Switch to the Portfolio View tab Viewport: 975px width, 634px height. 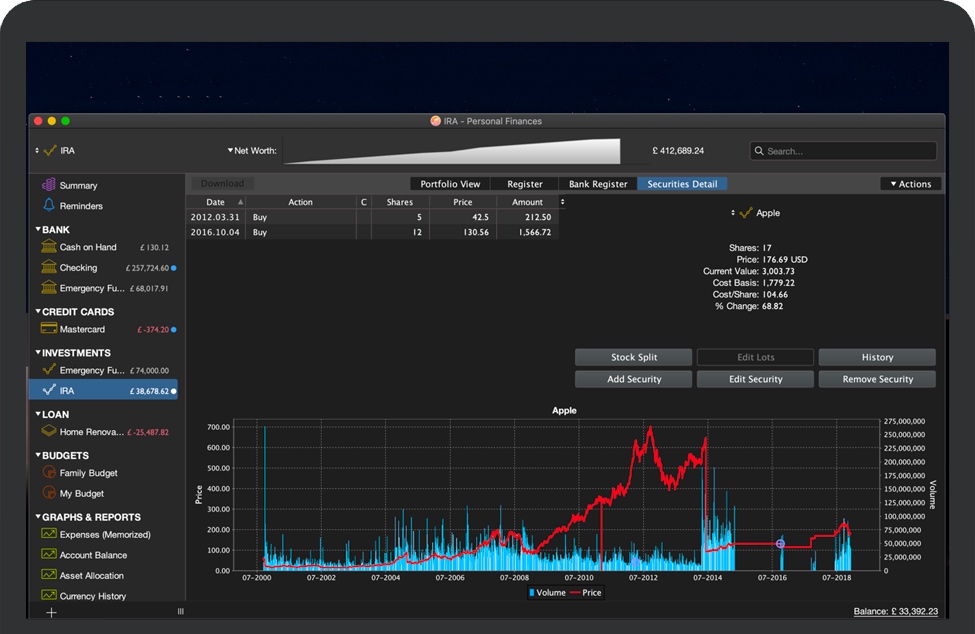(x=450, y=184)
